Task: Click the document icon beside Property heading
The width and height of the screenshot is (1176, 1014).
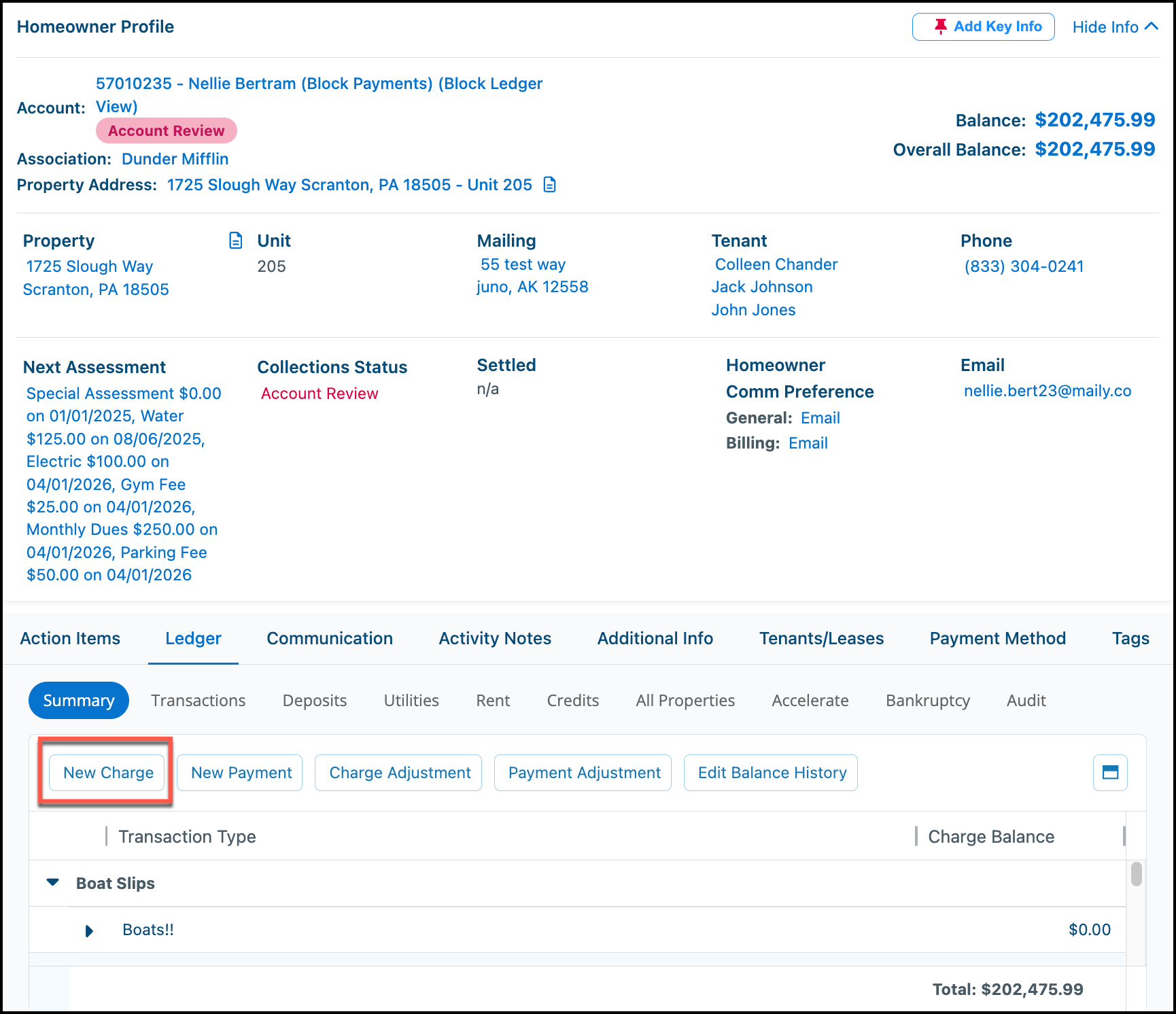Action: click(x=235, y=241)
